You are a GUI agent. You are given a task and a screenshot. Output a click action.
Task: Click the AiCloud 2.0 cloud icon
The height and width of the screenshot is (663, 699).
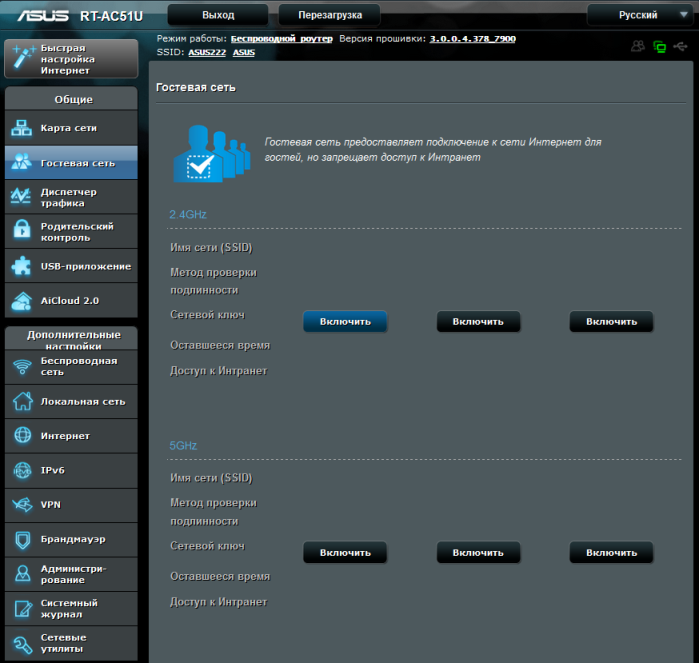21,301
